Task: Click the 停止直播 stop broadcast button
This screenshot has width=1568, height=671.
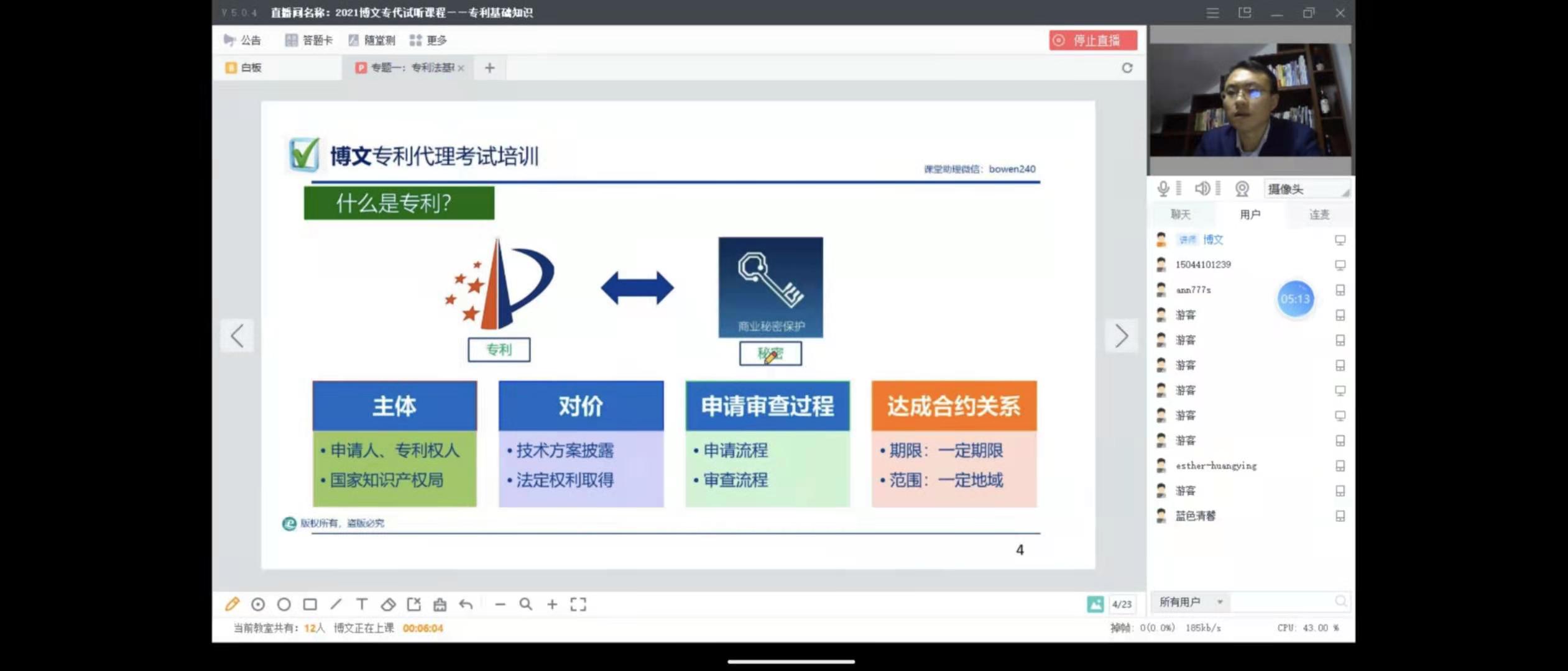Action: point(1092,40)
